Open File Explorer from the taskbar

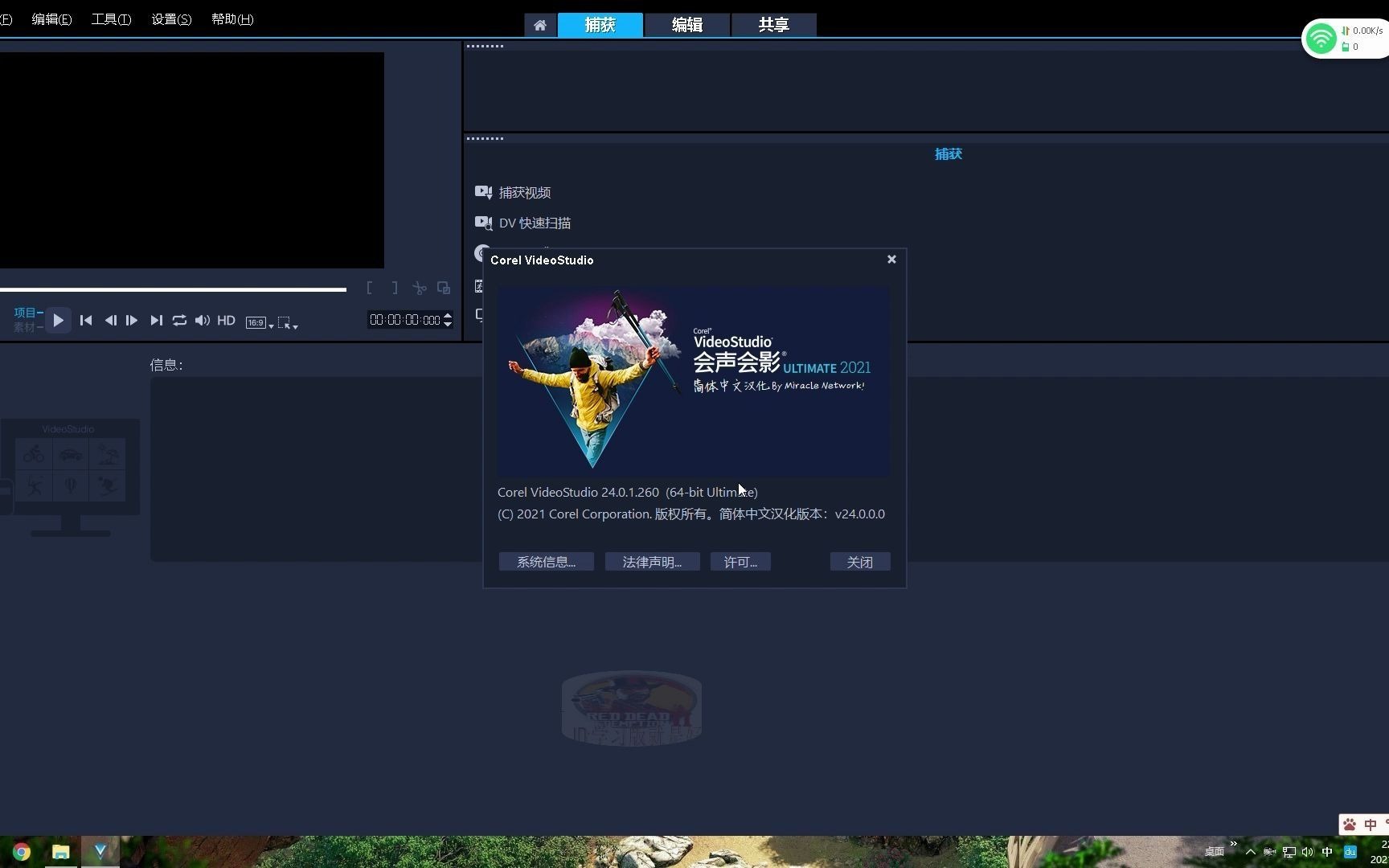(x=61, y=852)
